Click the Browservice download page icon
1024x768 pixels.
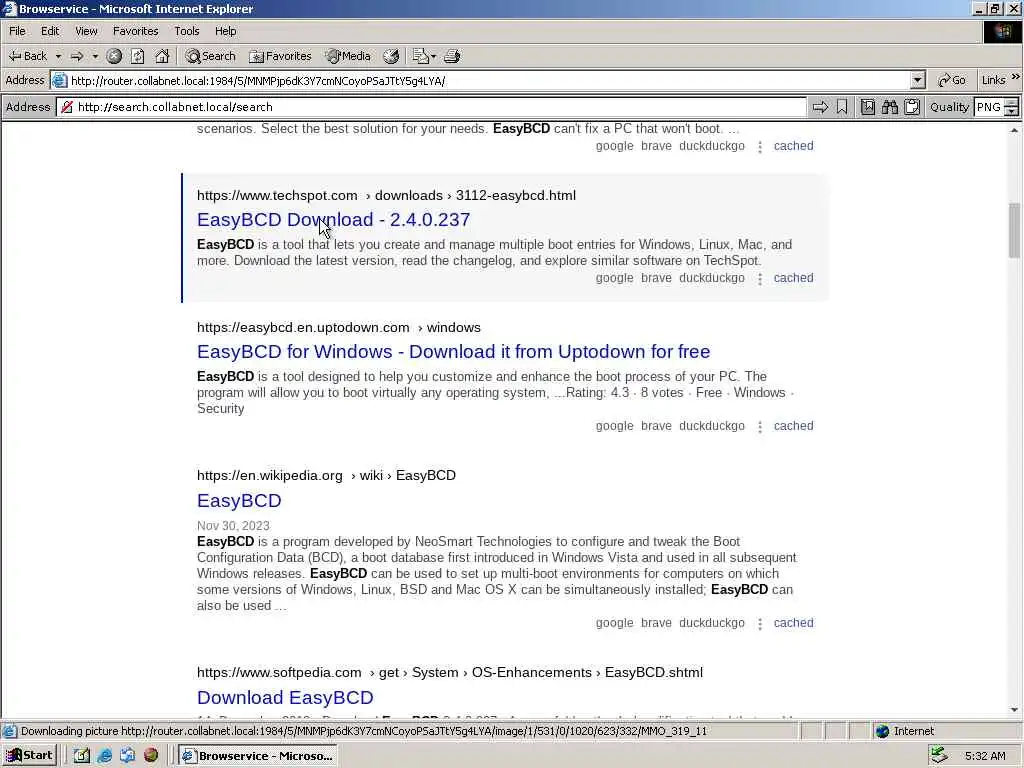[867, 107]
